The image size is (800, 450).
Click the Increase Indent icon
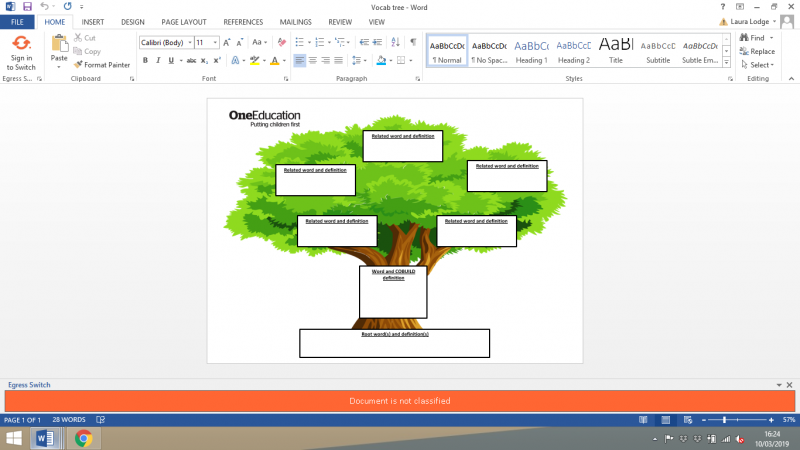pos(377,42)
